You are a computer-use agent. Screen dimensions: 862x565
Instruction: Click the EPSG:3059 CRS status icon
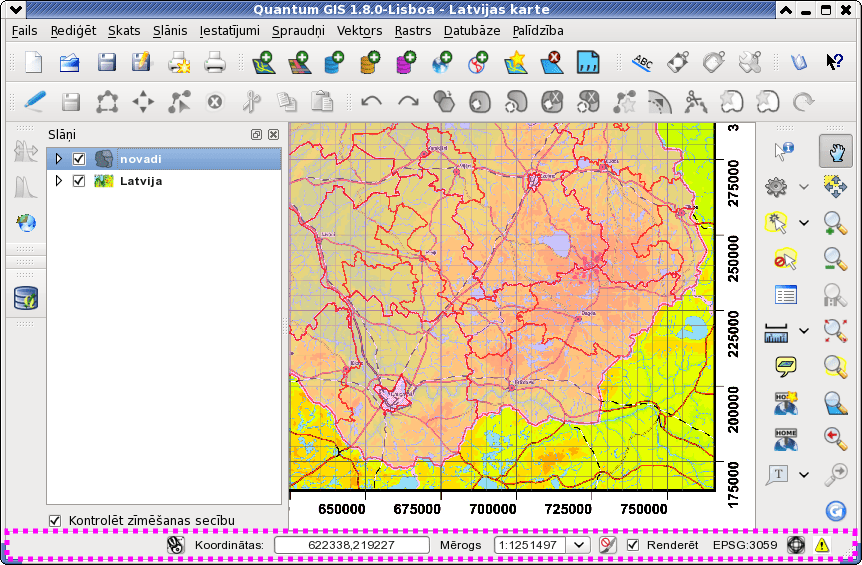coord(795,545)
